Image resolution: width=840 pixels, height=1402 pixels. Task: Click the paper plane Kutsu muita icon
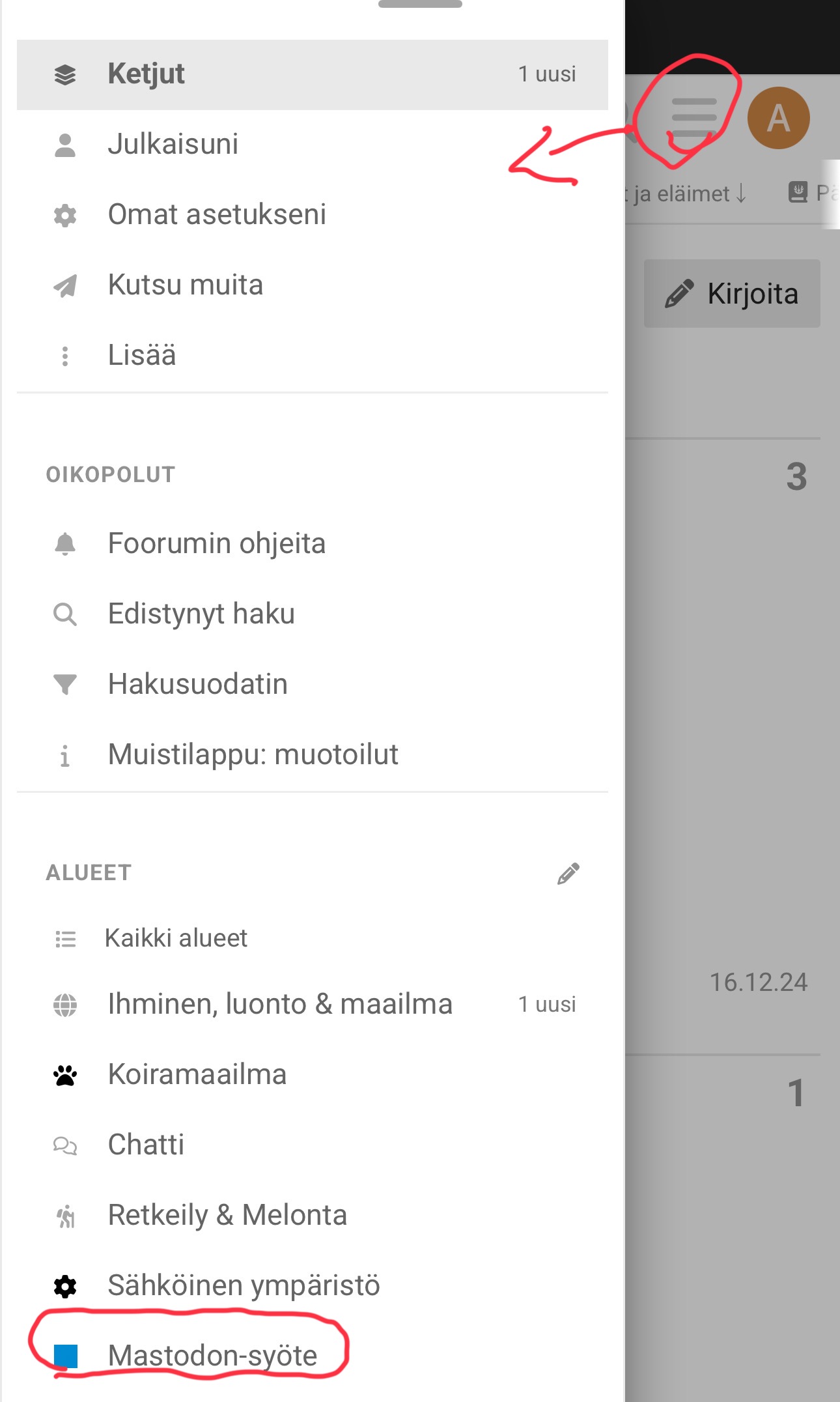[65, 285]
